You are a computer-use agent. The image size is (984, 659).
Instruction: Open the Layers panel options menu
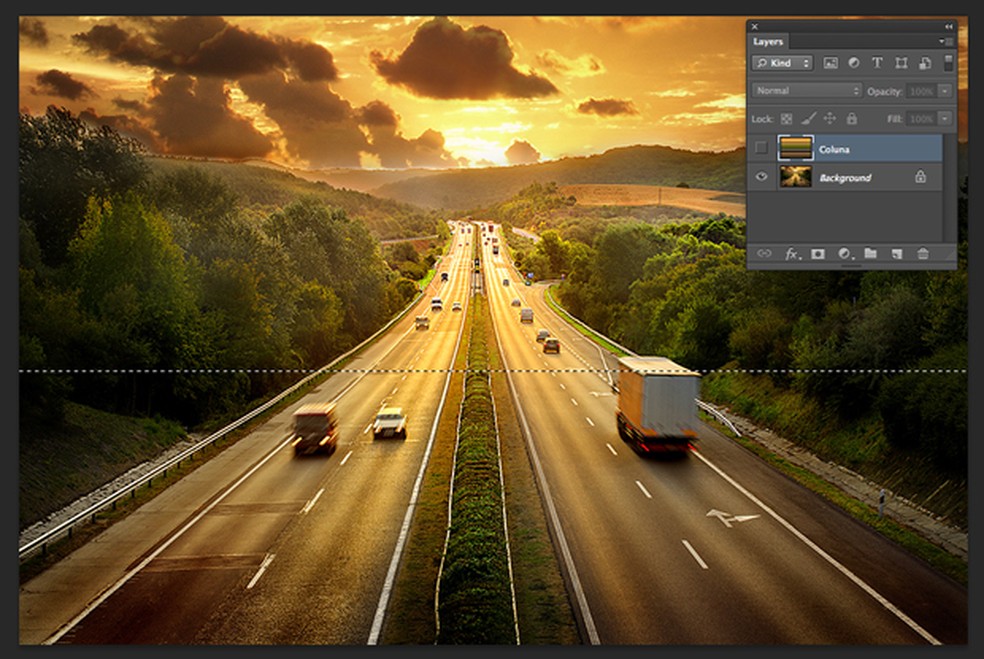click(946, 41)
